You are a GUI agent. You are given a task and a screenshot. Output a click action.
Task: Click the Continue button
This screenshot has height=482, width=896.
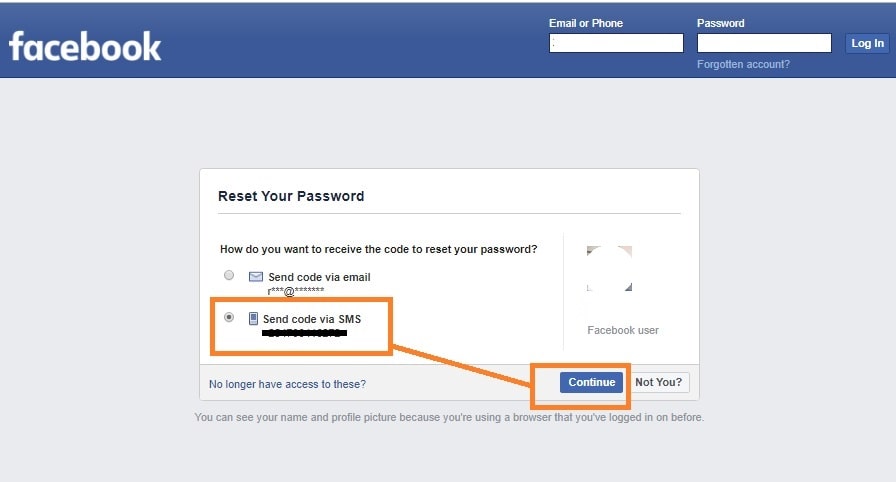point(591,382)
